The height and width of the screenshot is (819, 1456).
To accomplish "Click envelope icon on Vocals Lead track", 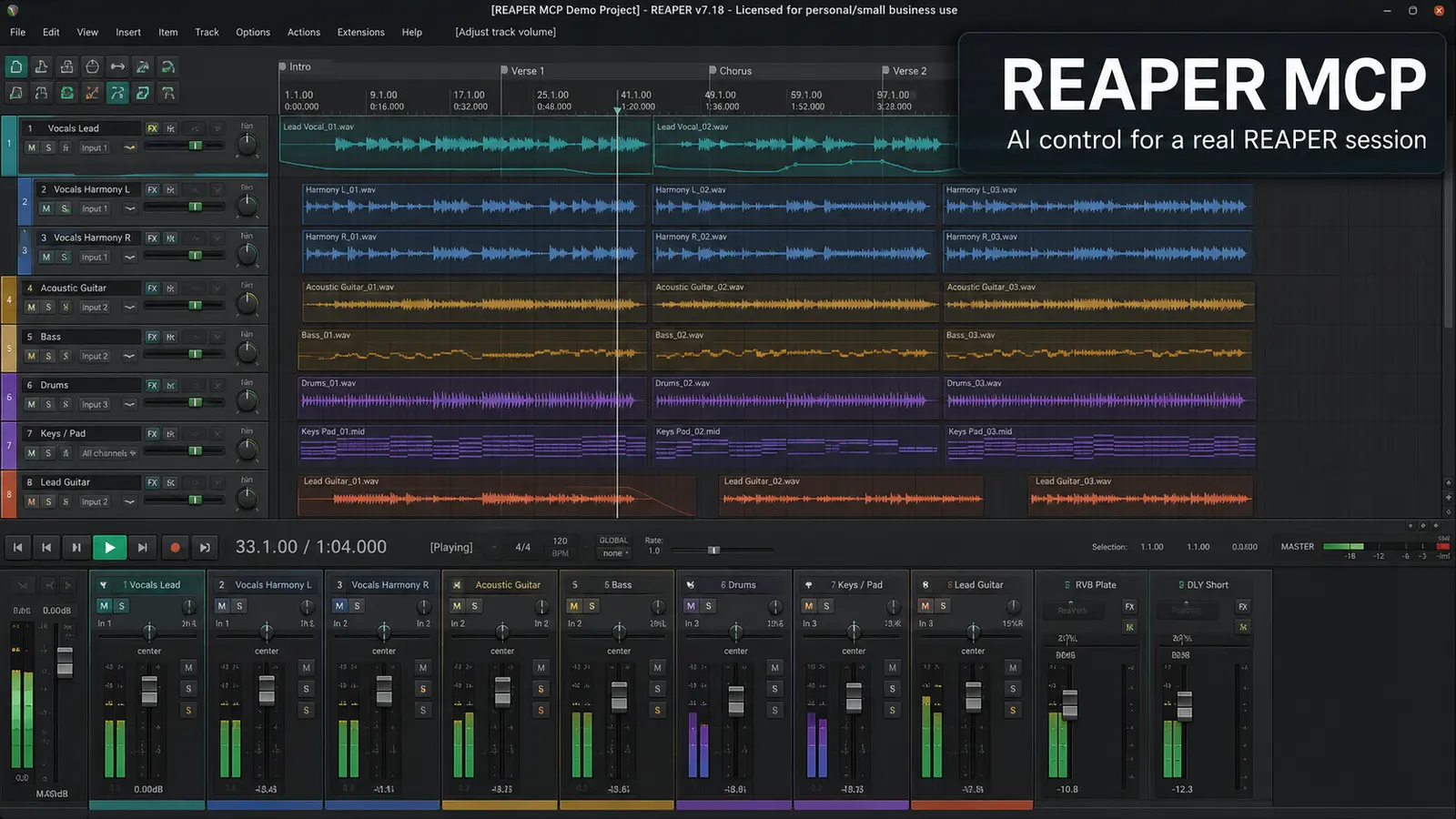I will (x=130, y=147).
